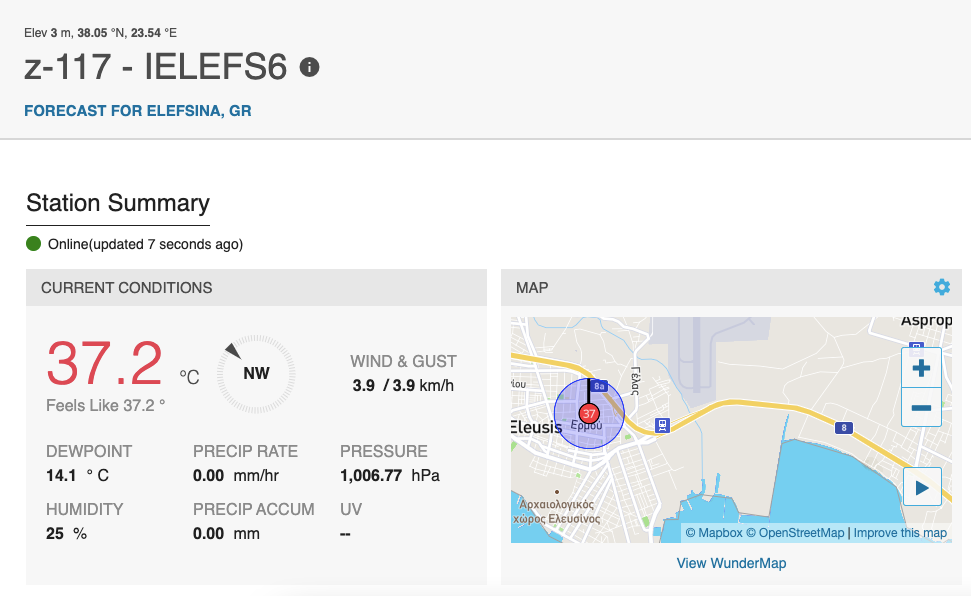Click the green online status indicator
Image resolution: width=971 pixels, height=596 pixels.
pos(33,244)
